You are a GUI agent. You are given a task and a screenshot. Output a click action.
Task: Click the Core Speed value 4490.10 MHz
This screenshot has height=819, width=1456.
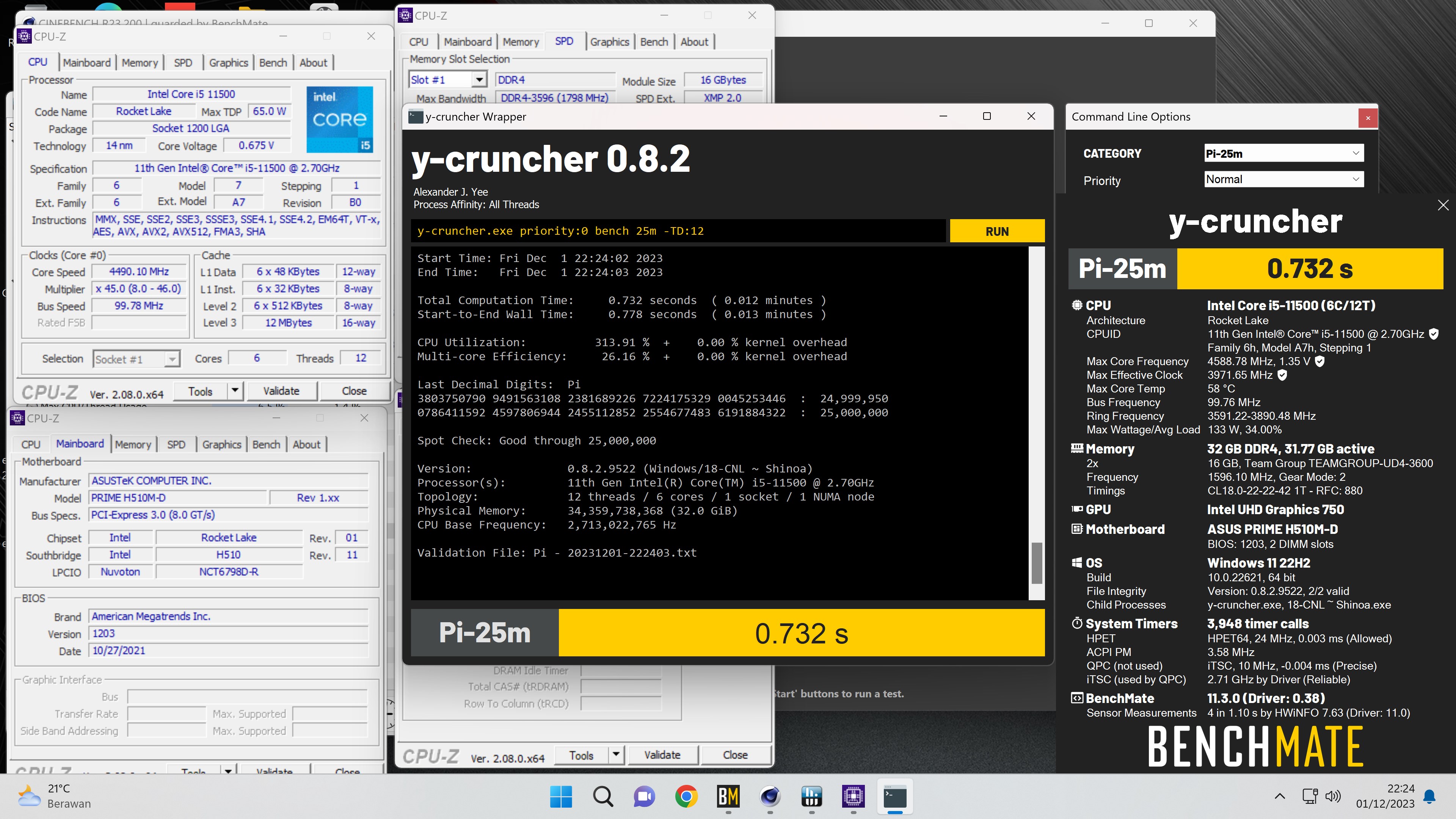139,272
